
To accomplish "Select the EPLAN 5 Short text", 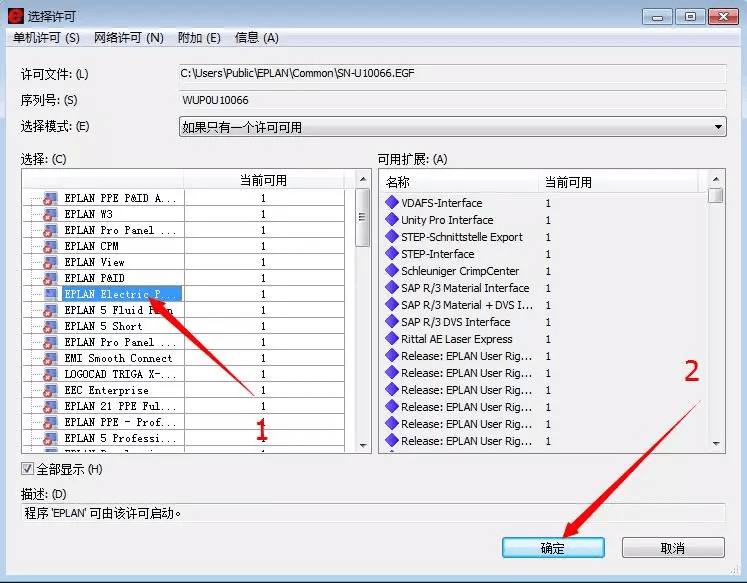I will 103,326.
